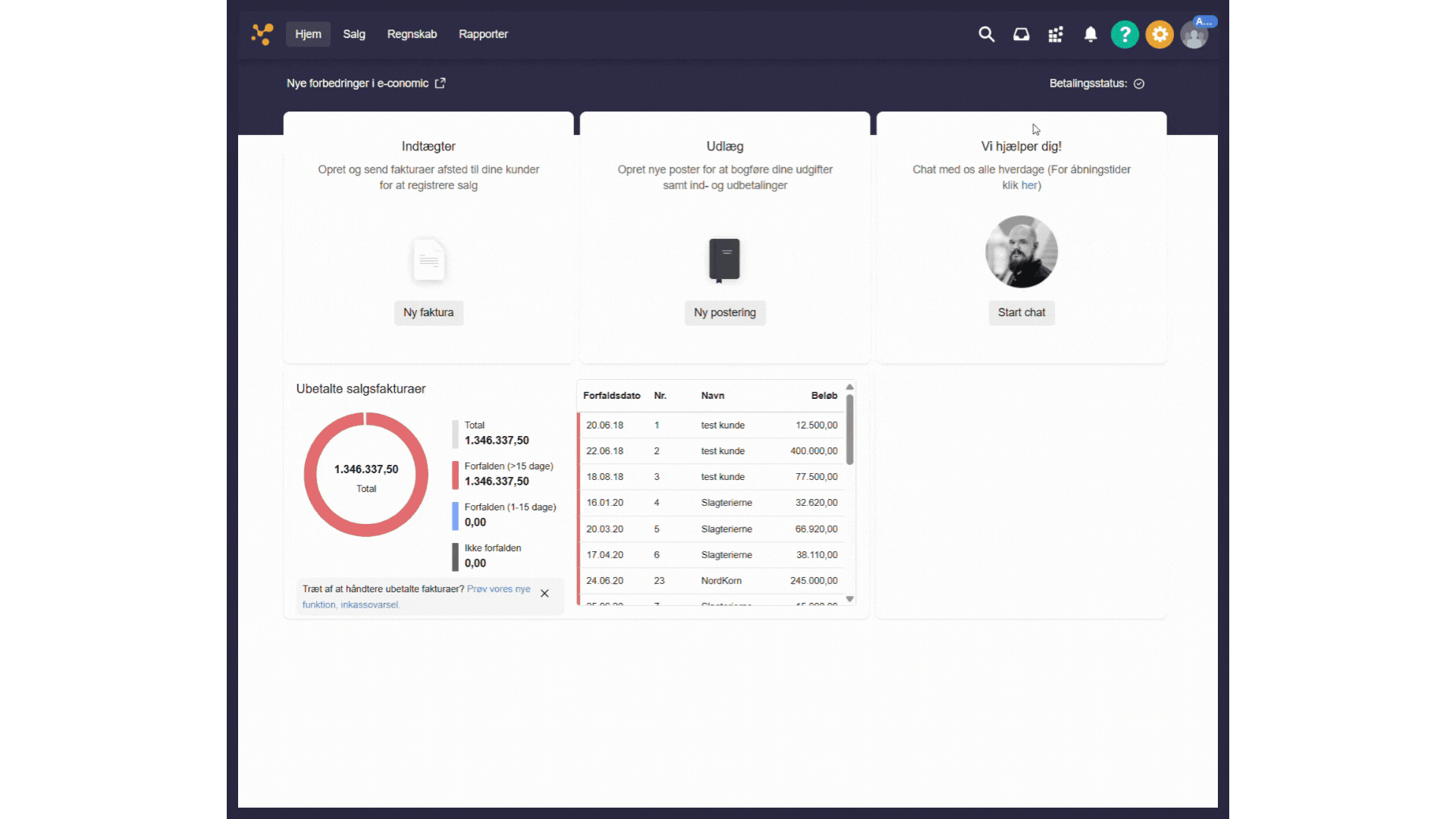Check the Betalingsstatus status indicator
The height and width of the screenshot is (819, 1456).
pyautogui.click(x=1140, y=83)
